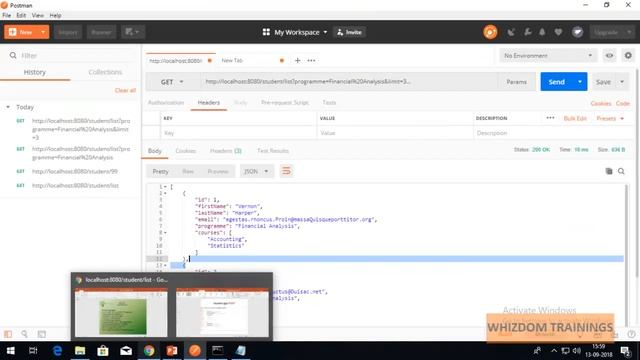Select the Pretty view button
Viewport: 640px width, 360px height.
160,171
